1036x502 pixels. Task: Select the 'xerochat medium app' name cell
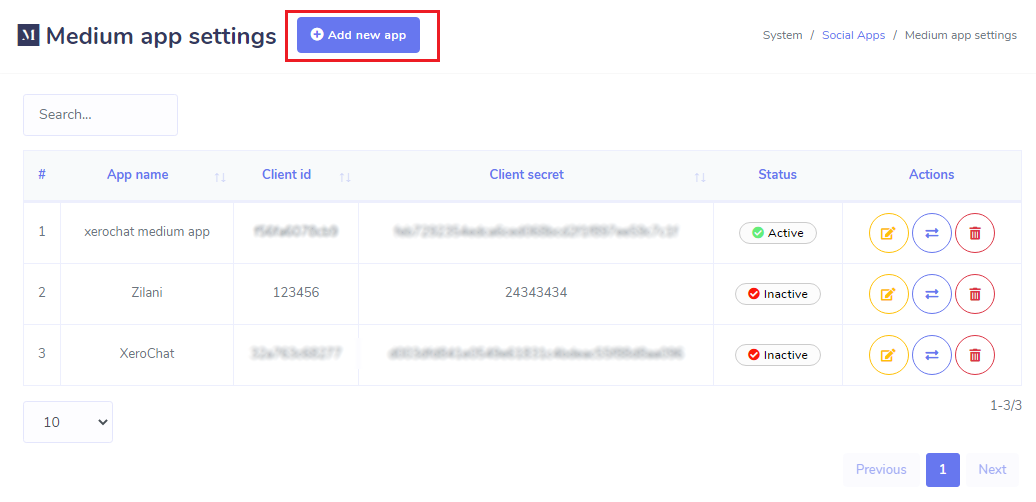[147, 232]
